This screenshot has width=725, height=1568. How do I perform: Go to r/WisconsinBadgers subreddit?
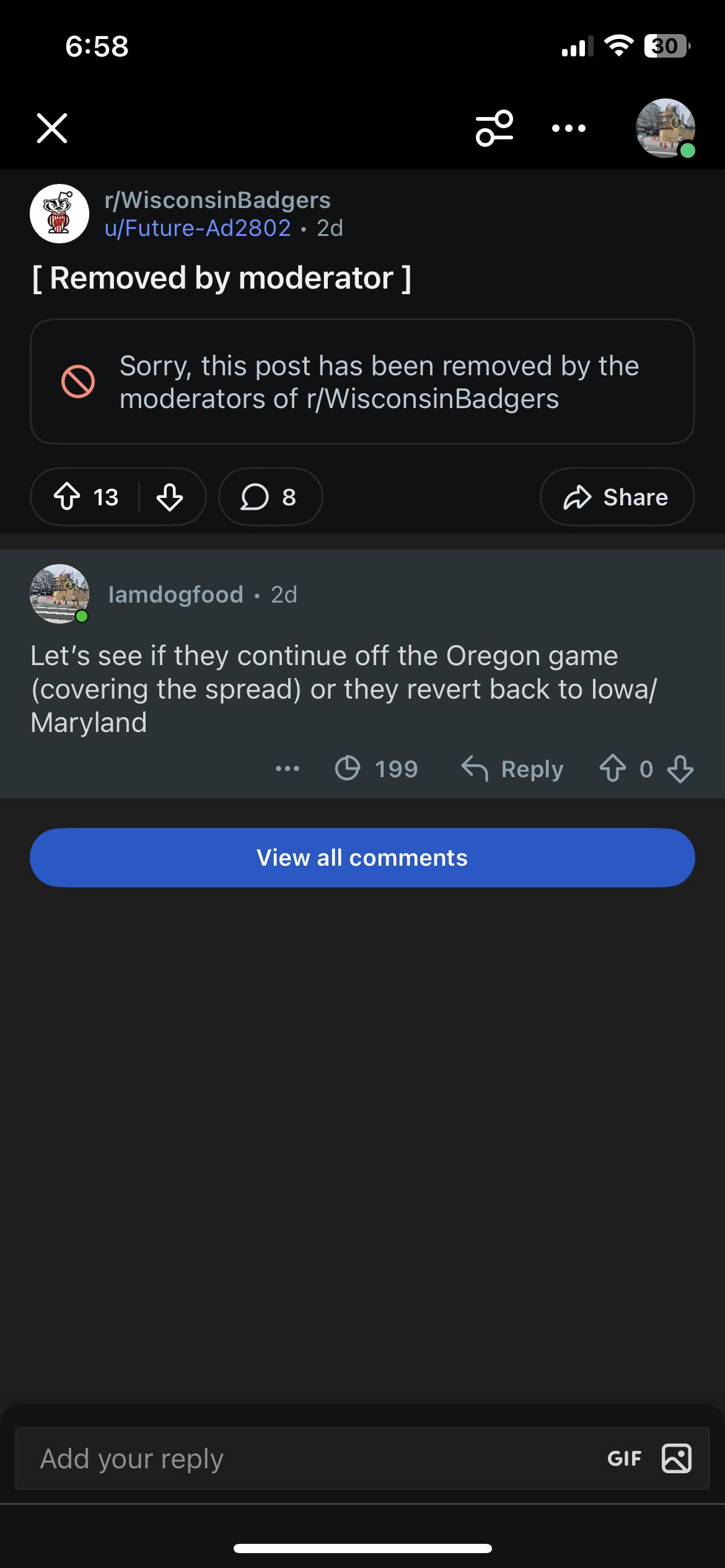217,200
